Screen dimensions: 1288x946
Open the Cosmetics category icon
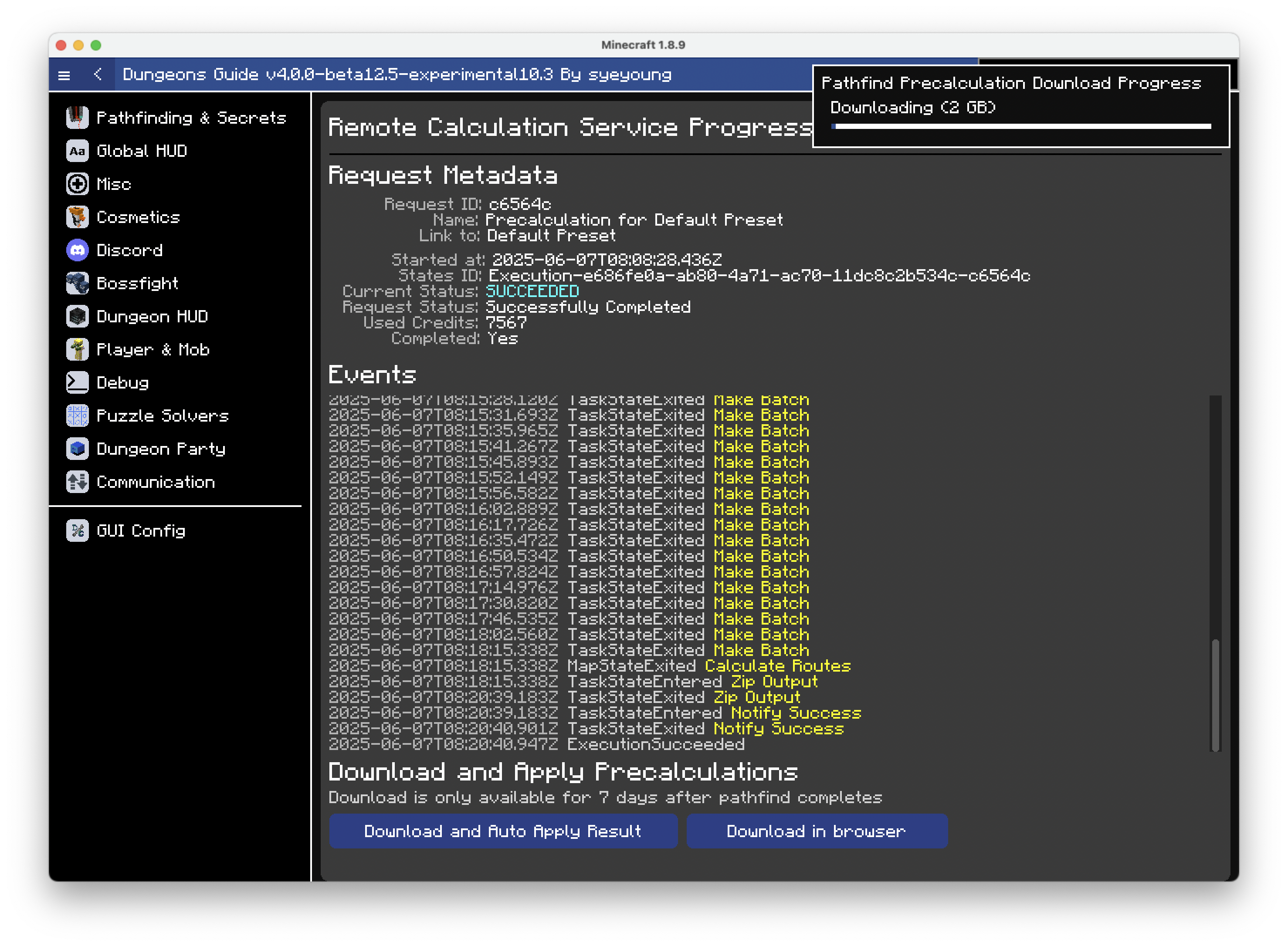point(78,217)
